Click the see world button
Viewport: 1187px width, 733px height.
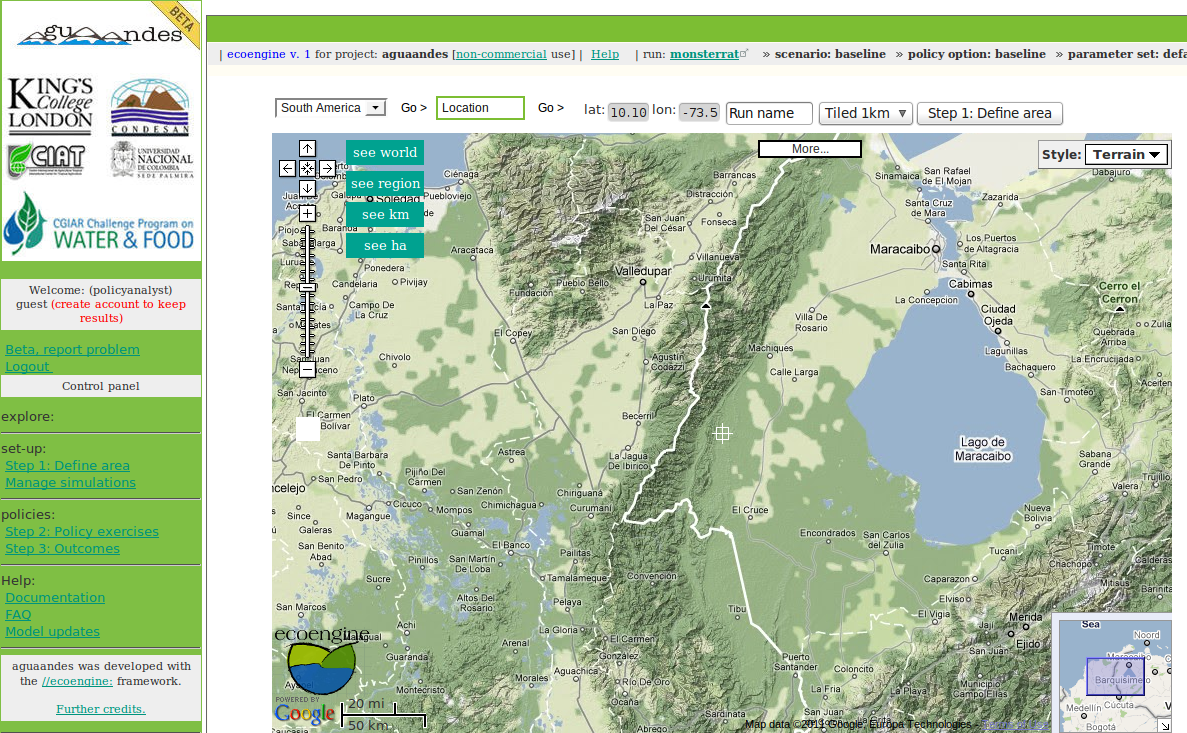click(x=384, y=153)
